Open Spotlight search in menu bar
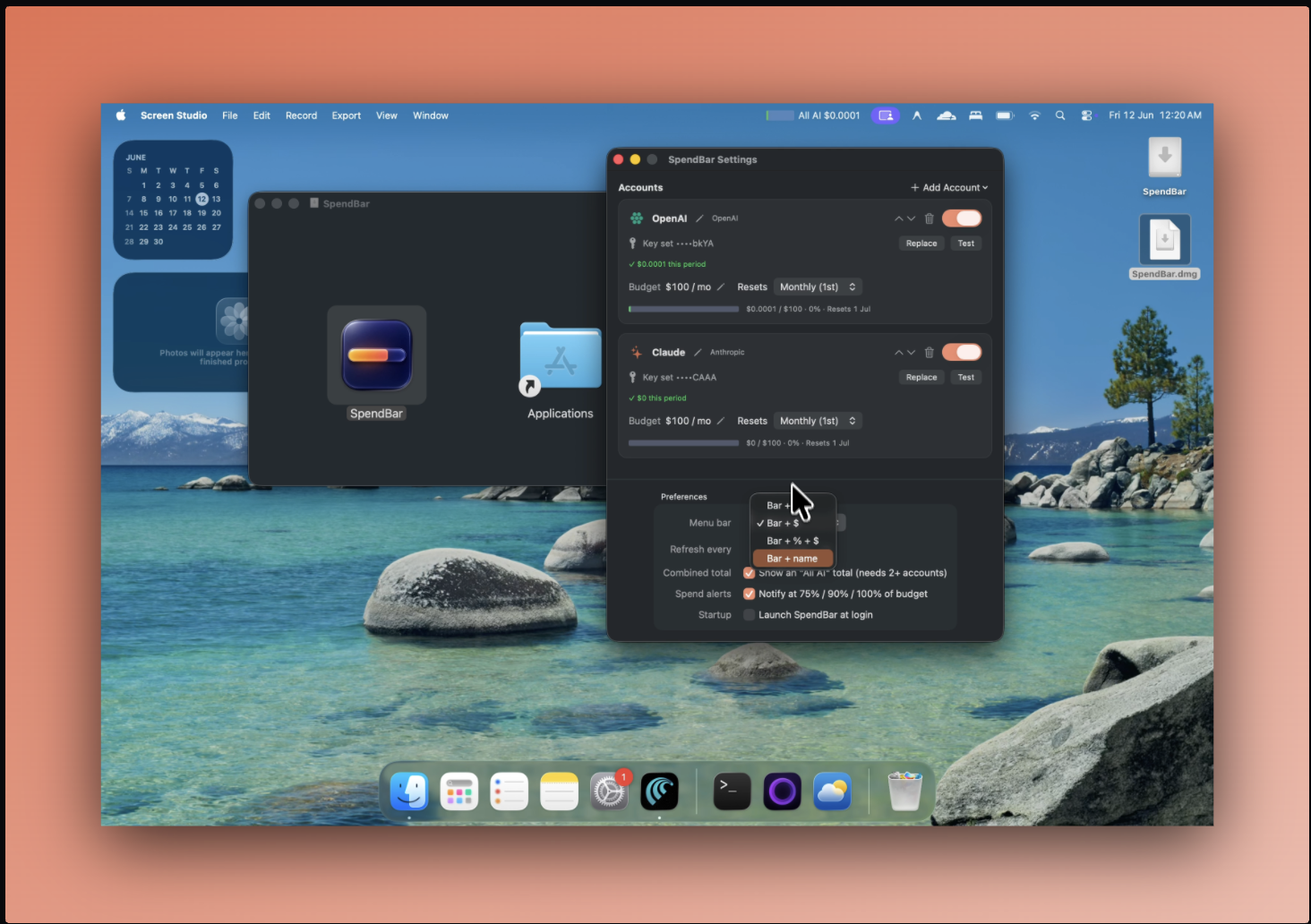Screen dimensions: 1311x924 (1060, 115)
